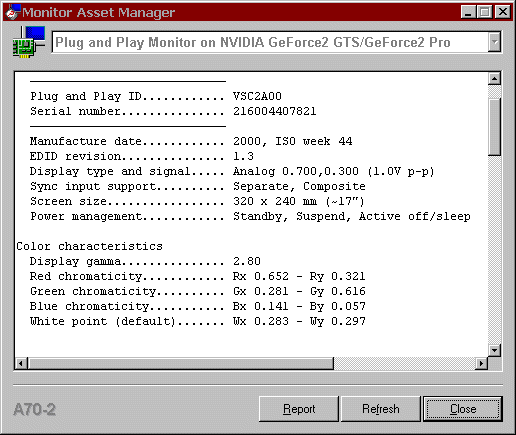Viewport: 516px width, 435px height.
Task: Click the 'Plug and Play ID' label
Action: pyautogui.click(x=86, y=96)
